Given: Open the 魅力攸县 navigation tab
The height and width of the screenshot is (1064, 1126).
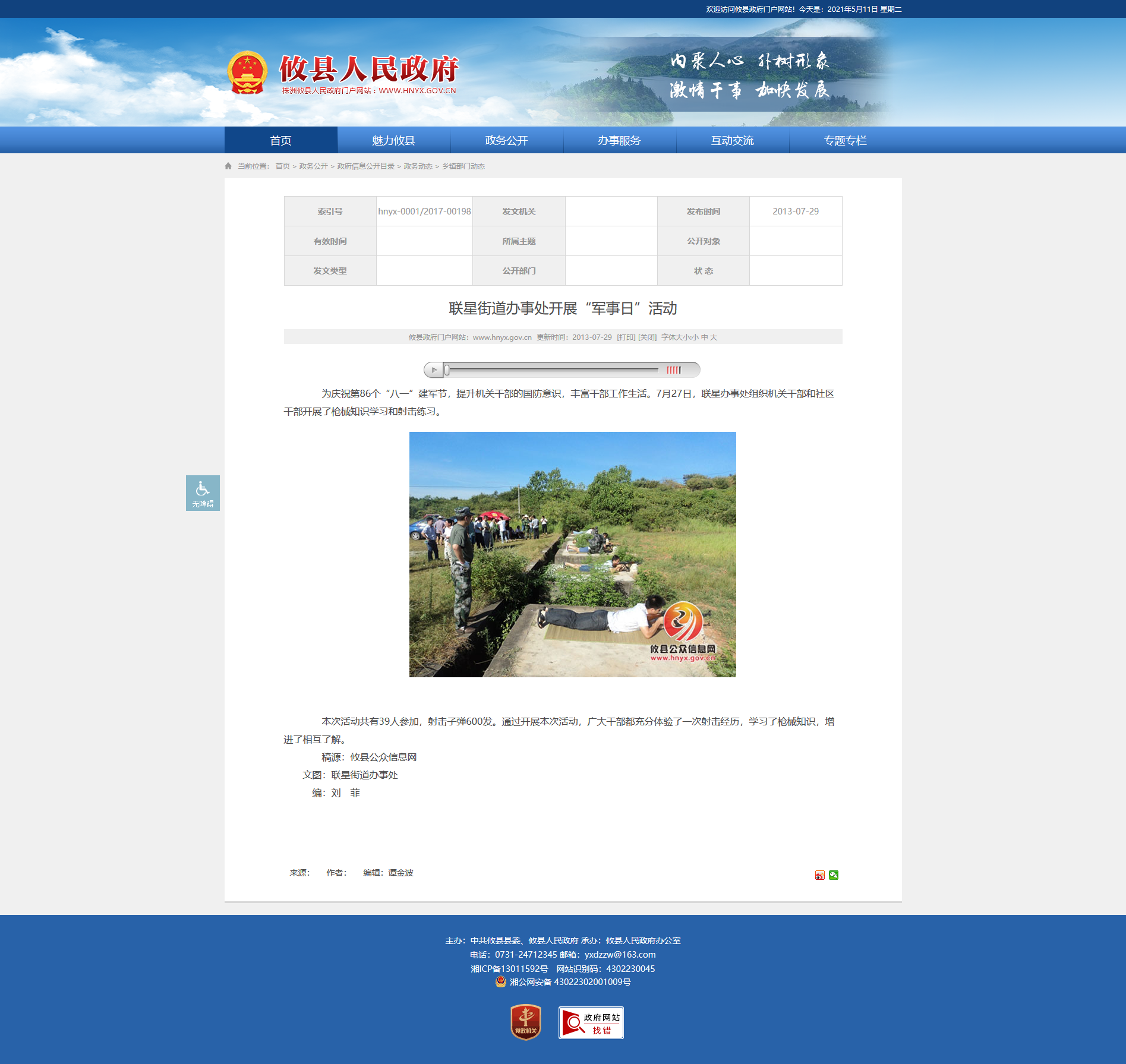Looking at the screenshot, I should pos(393,140).
